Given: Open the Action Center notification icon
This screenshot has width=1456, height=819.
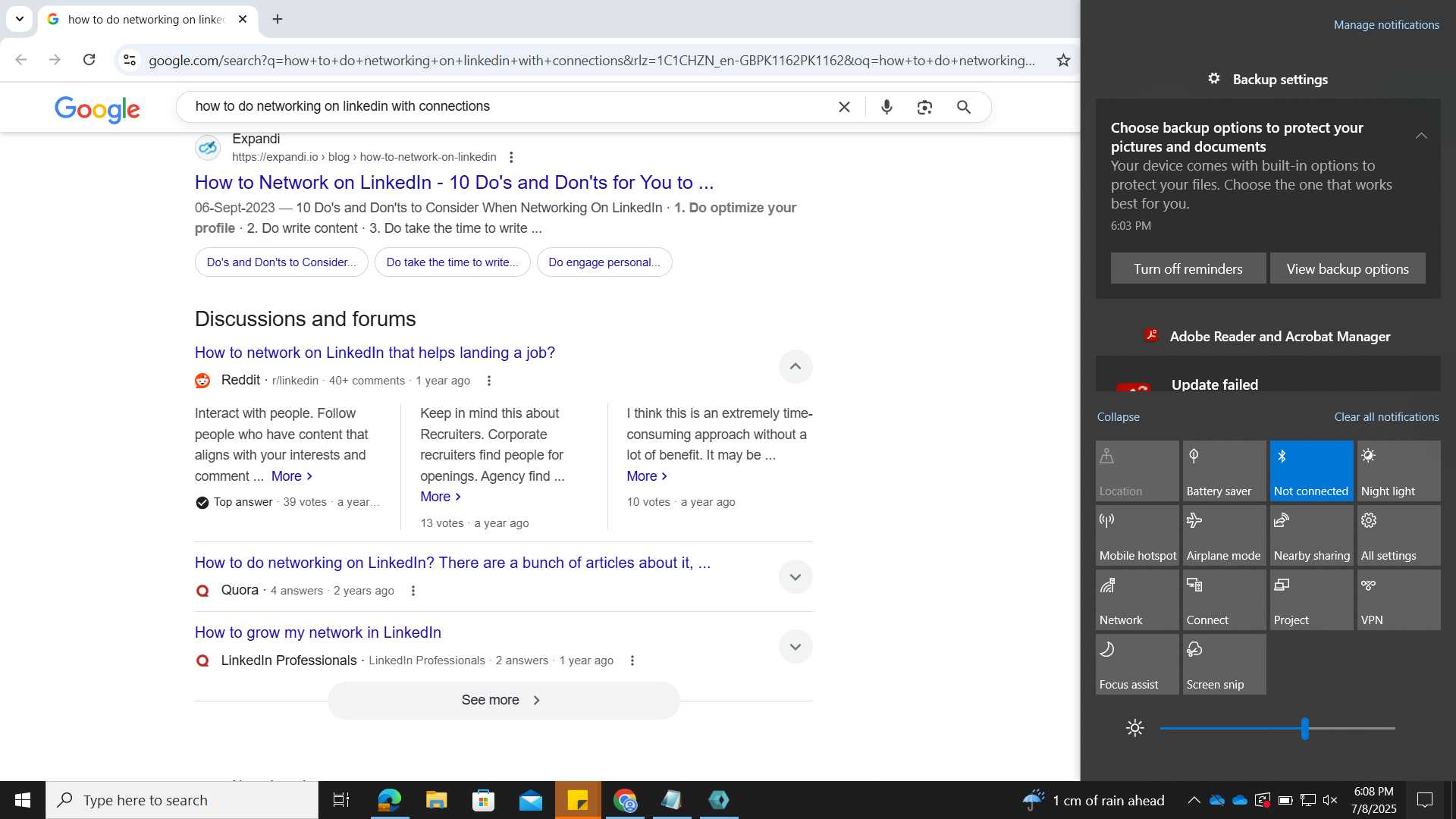Looking at the screenshot, I should pyautogui.click(x=1425, y=800).
